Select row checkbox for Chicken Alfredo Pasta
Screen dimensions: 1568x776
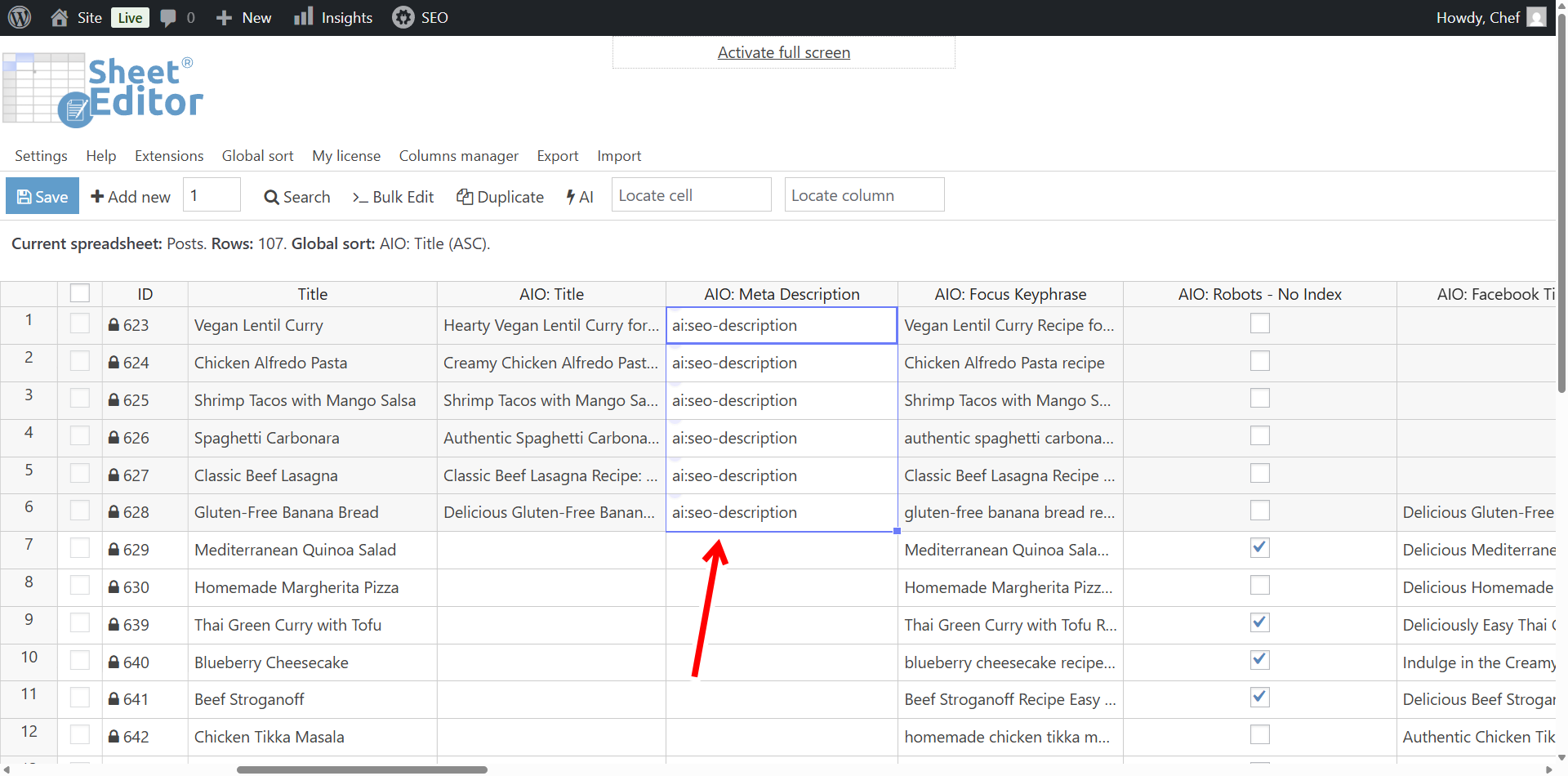pos(80,361)
